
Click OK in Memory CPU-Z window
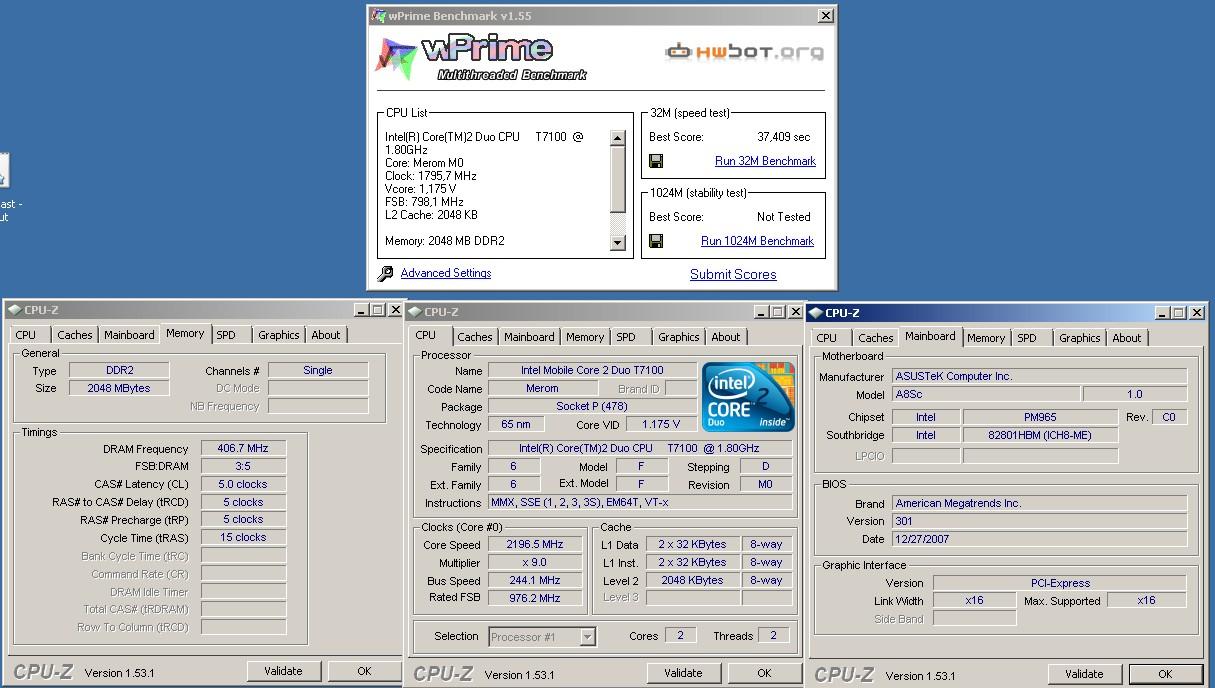[x=364, y=671]
